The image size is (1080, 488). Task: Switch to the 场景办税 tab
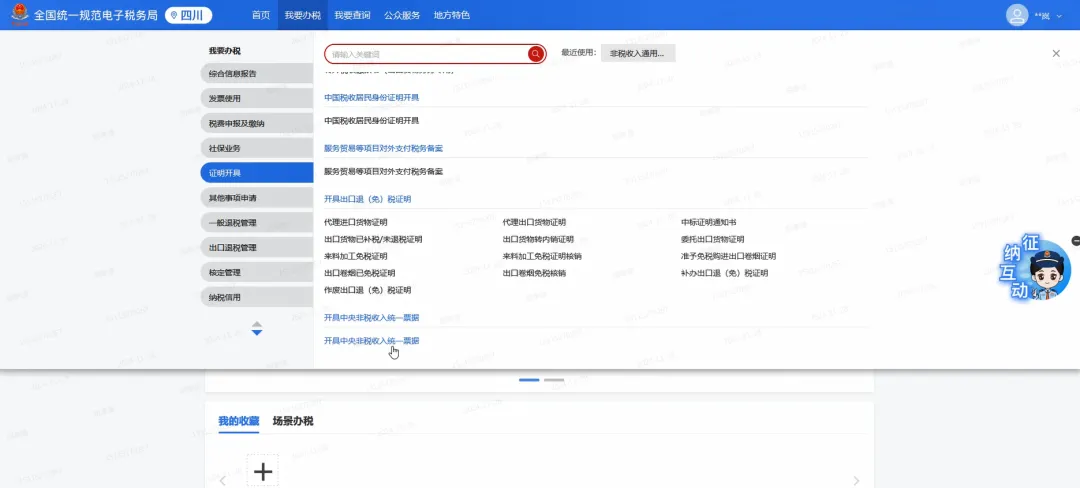[x=293, y=421]
